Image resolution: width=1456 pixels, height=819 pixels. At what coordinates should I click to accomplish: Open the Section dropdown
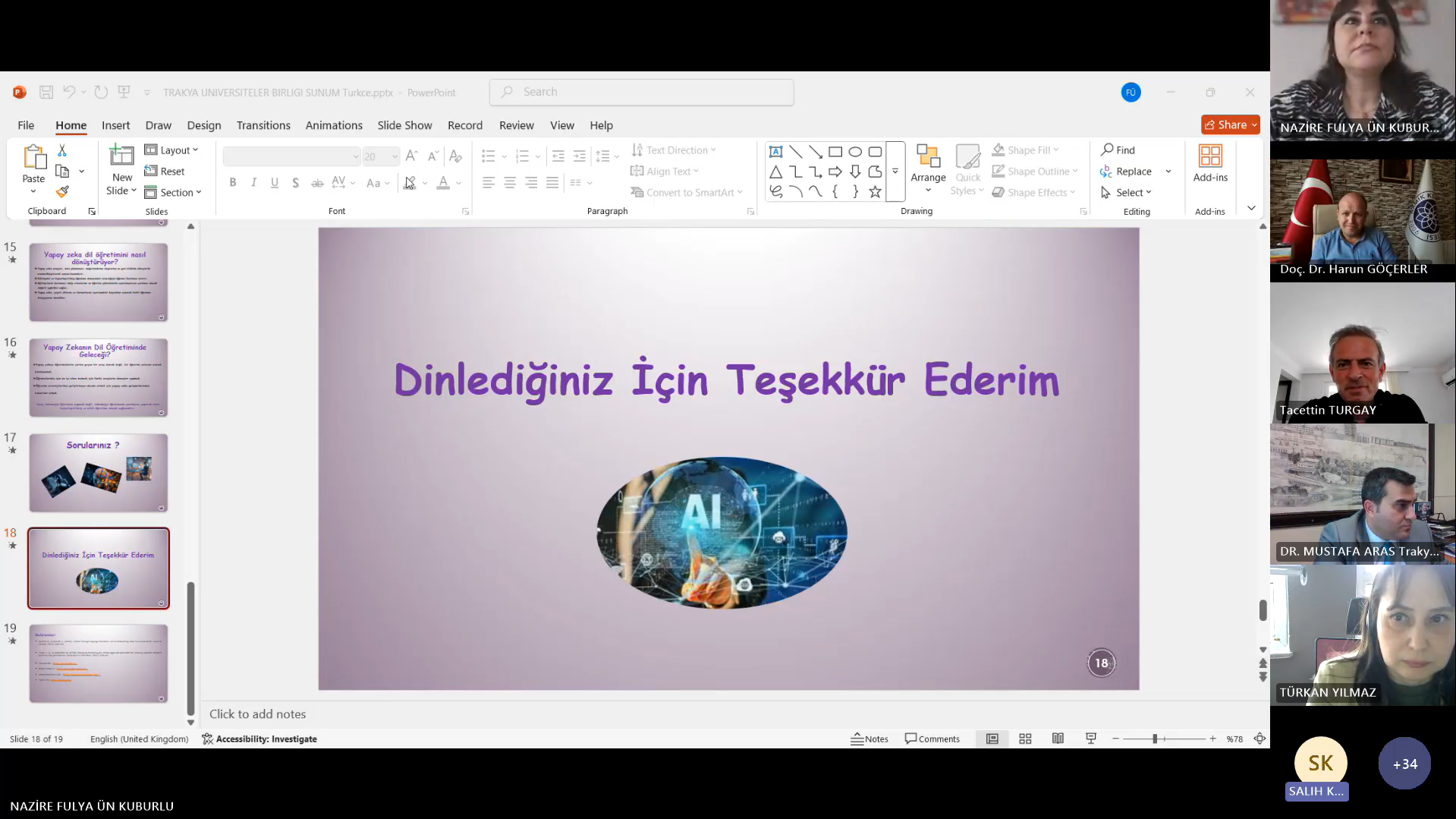(173, 193)
